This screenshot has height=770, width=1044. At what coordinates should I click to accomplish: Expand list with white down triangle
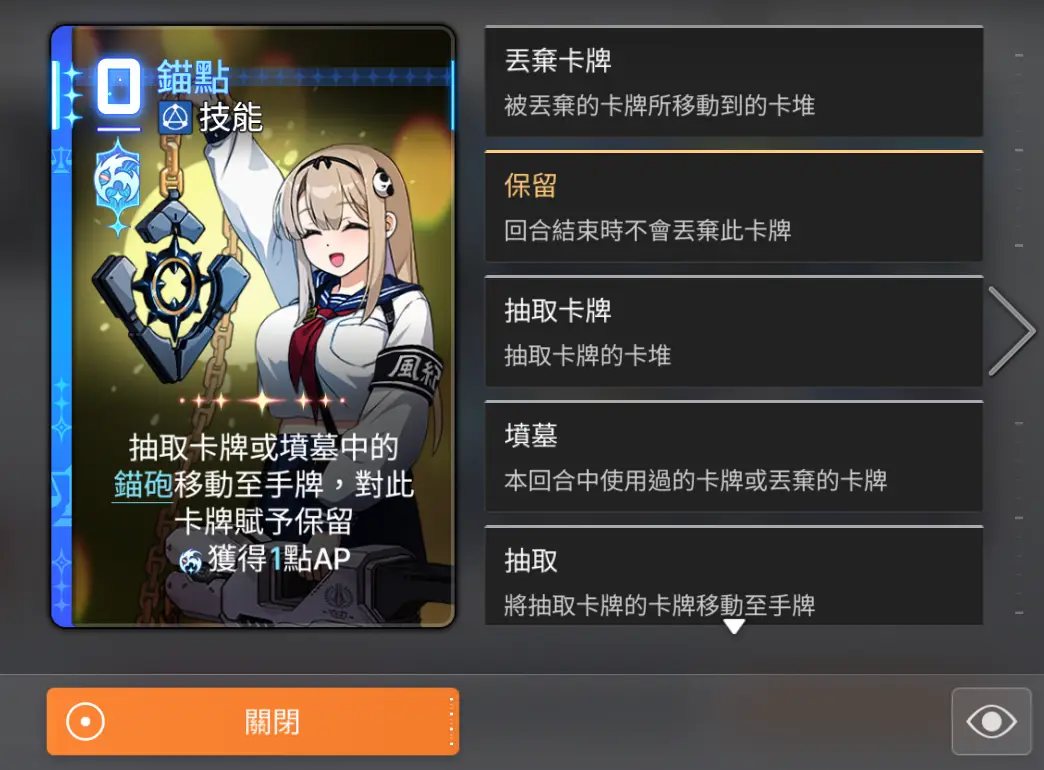(x=734, y=626)
